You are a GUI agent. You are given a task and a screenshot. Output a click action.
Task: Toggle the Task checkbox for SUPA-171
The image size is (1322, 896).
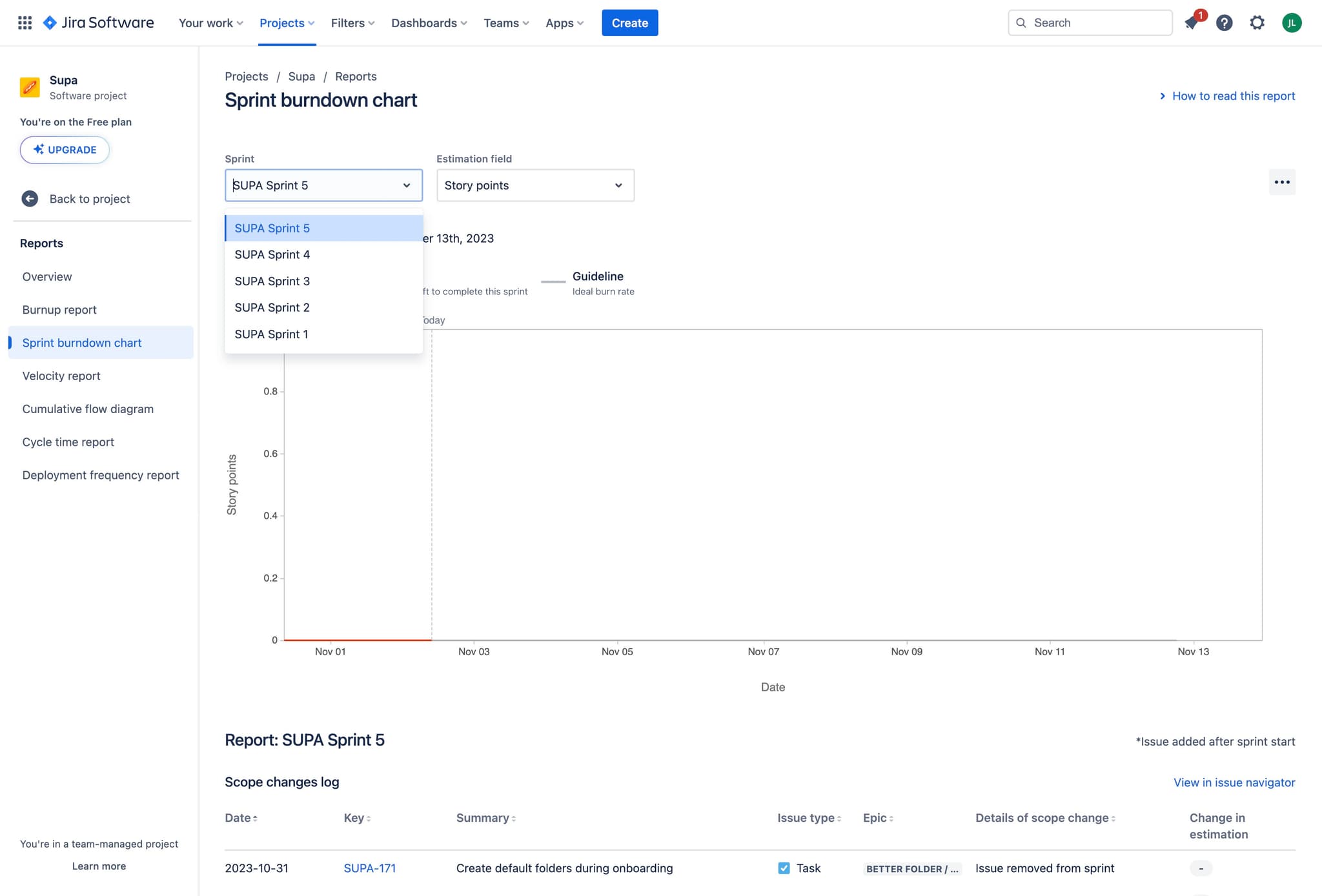pos(783,868)
